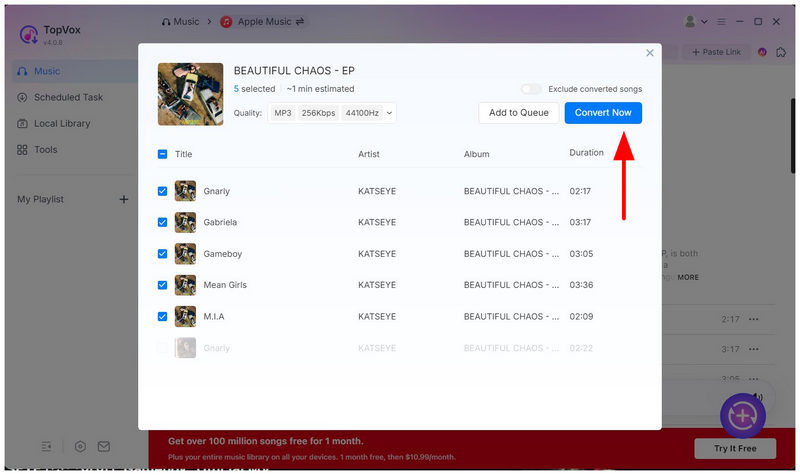Collapse the sidebar using bottom-left icon
This screenshot has height=475, width=800.
tap(46, 447)
